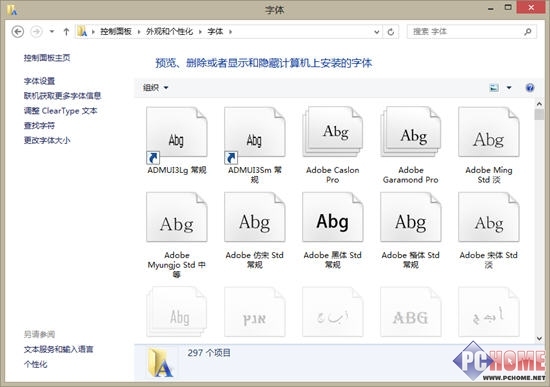Expand chevron after 控制面板 breadcrumb
Image resolution: width=550 pixels, height=387 pixels.
click(139, 32)
